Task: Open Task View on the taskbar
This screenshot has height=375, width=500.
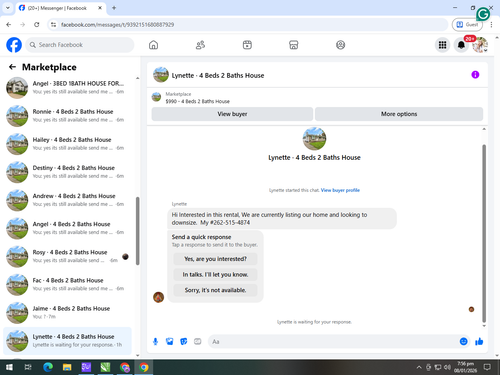Action: (28, 367)
